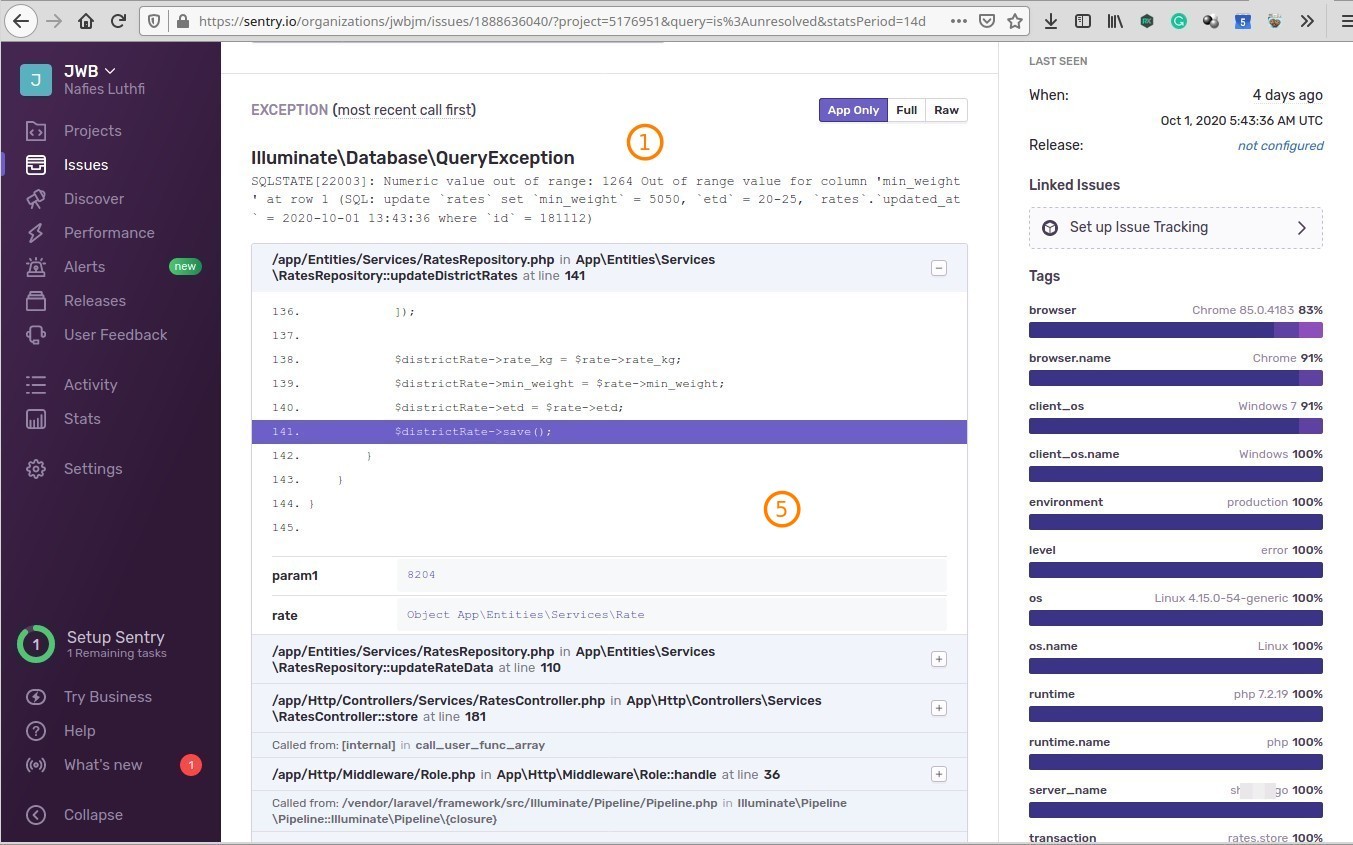Open Stats chart icon
The height and width of the screenshot is (845, 1353).
(36, 419)
